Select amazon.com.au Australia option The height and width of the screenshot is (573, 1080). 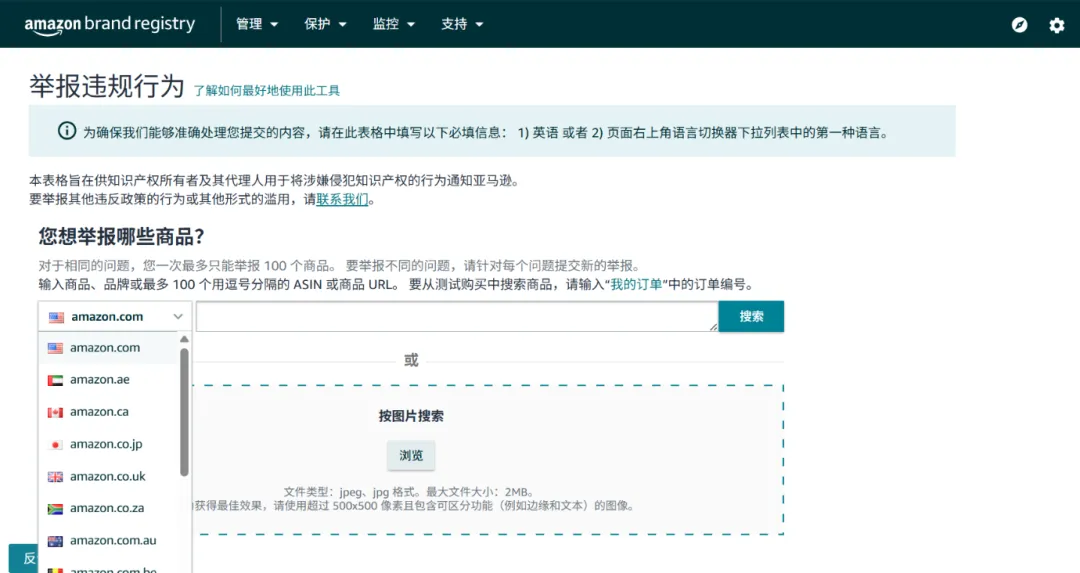coord(112,540)
